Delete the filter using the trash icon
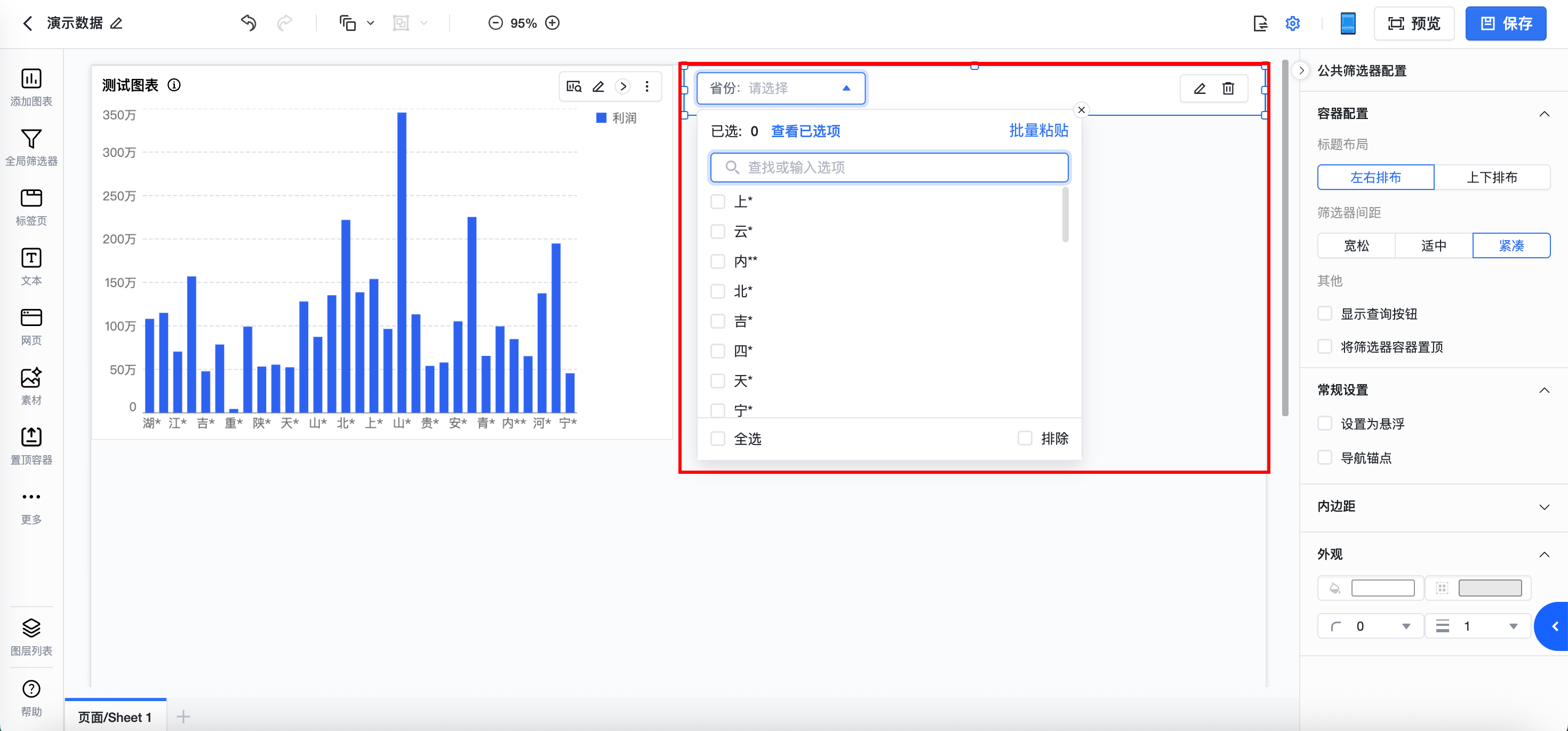Image resolution: width=1568 pixels, height=731 pixels. coord(1228,89)
